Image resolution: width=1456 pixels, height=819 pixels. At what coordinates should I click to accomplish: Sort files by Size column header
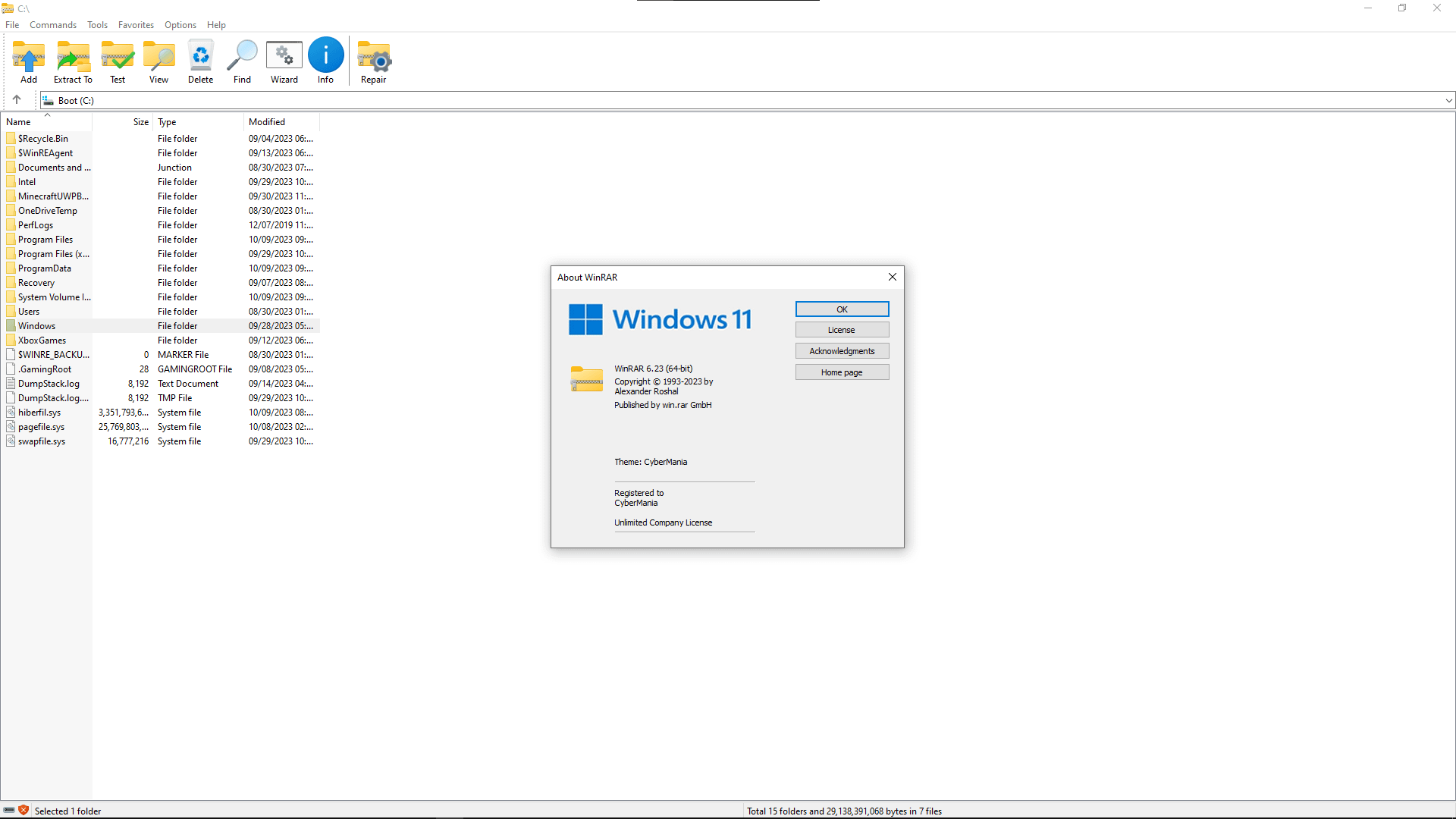coord(123,121)
